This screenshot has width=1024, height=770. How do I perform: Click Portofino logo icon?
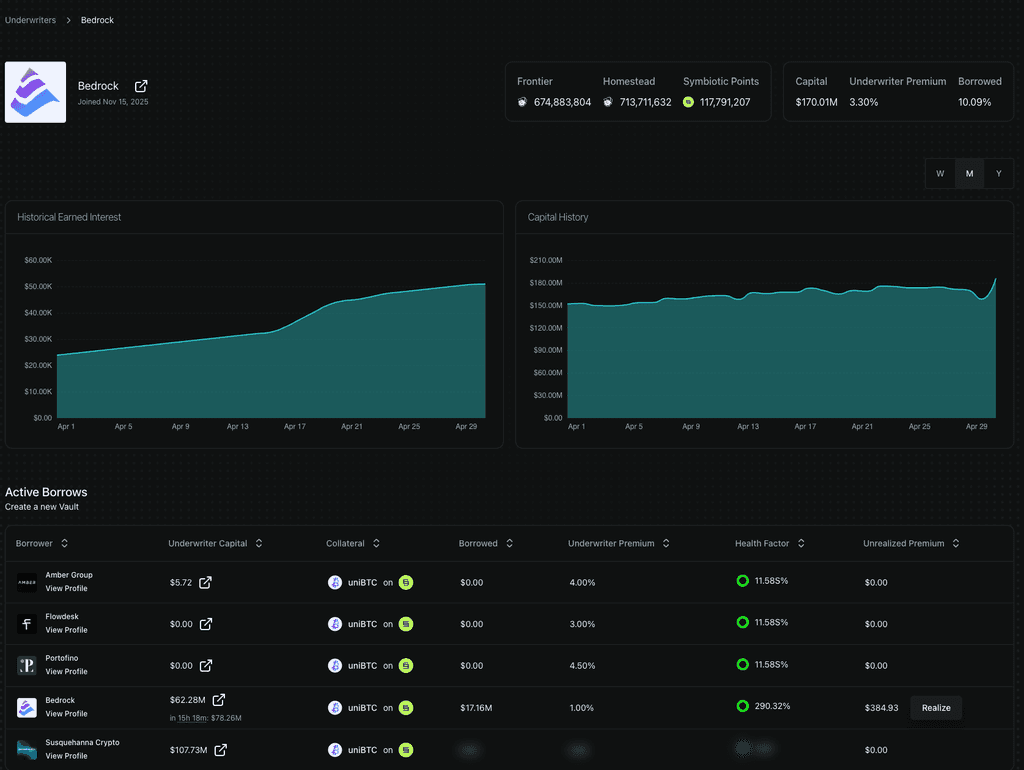point(27,666)
